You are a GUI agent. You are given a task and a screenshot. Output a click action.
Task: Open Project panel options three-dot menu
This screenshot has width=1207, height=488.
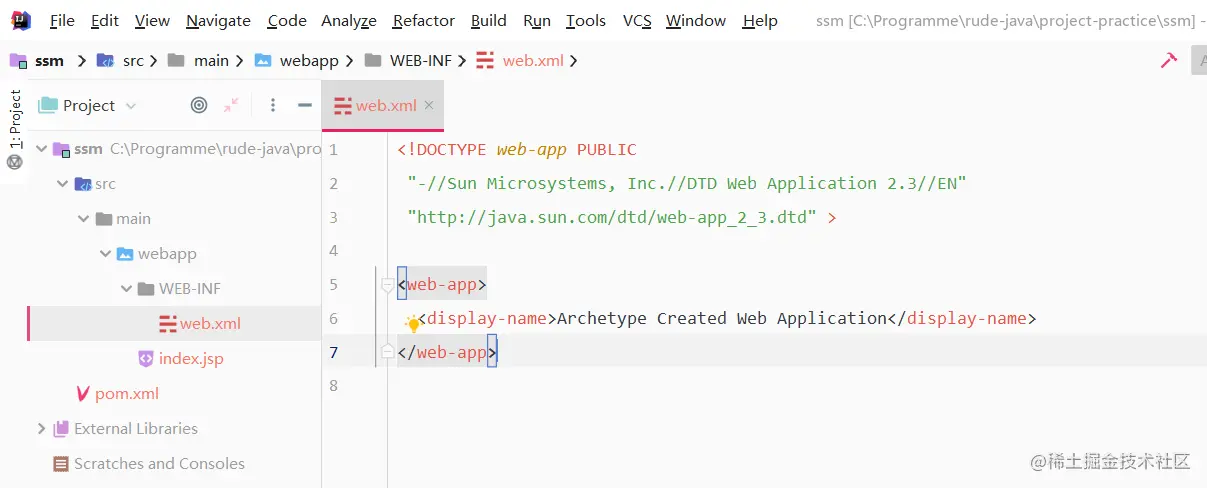click(273, 105)
